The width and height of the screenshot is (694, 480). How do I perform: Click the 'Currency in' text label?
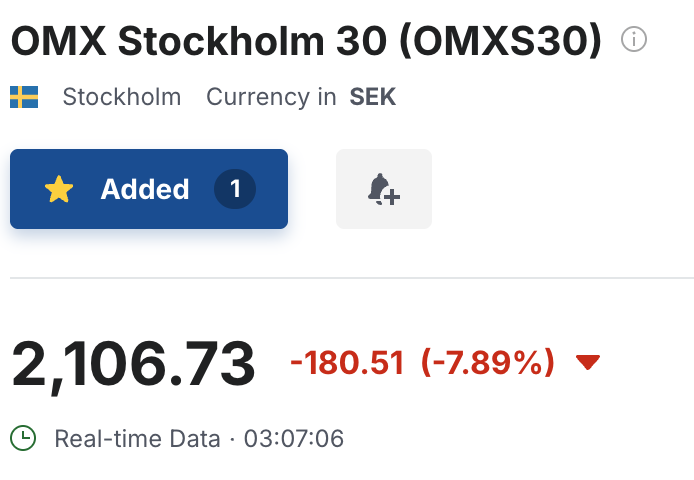coord(271,97)
